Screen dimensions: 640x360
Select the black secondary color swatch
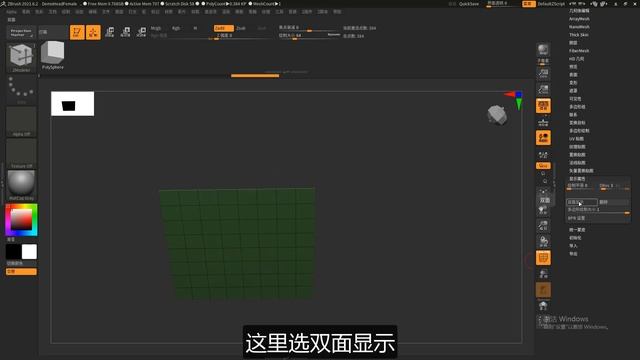coord(13,252)
